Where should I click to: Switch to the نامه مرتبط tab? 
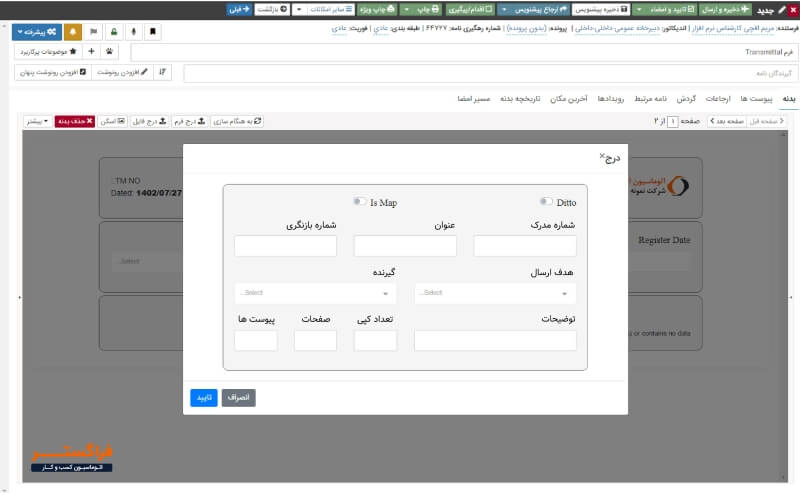tap(651, 98)
